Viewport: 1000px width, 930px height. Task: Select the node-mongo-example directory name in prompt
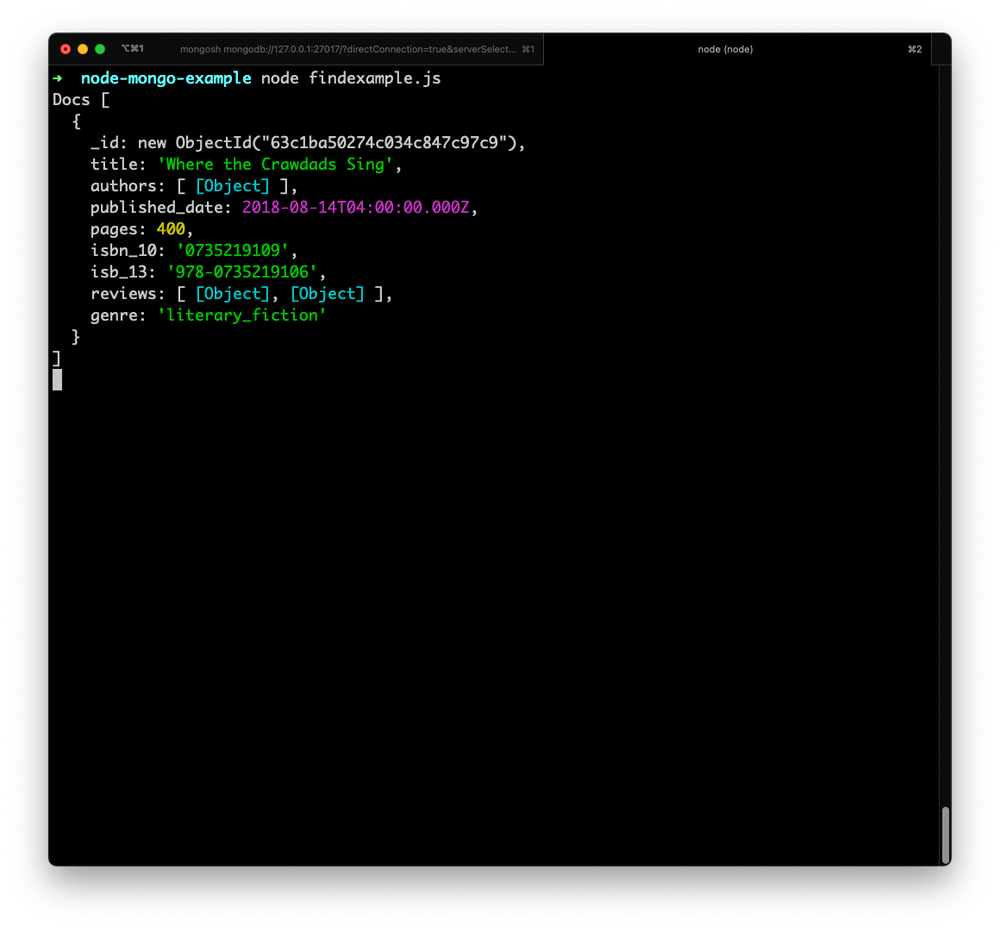point(165,77)
